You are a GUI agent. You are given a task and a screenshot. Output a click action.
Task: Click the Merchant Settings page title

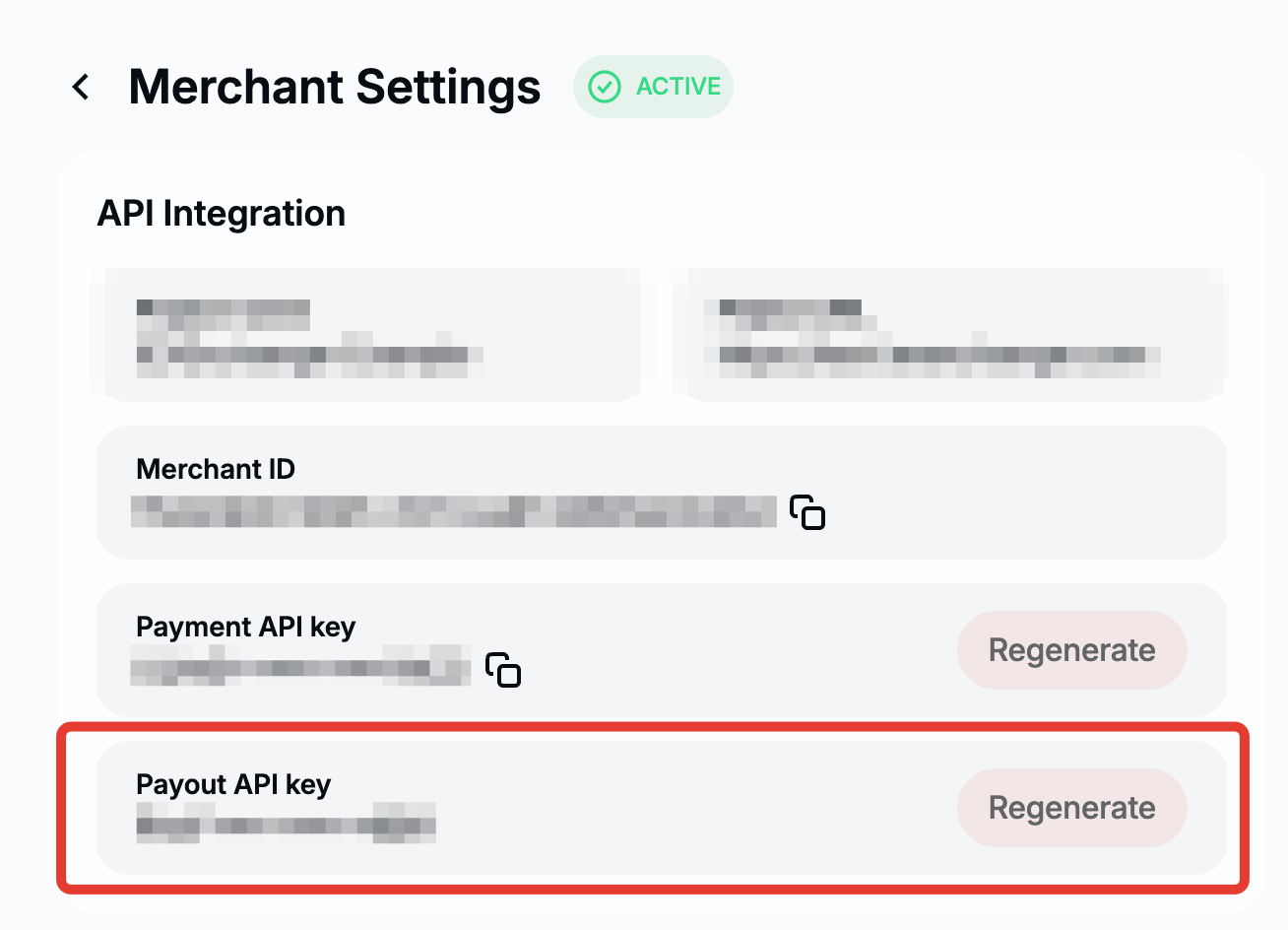[335, 87]
